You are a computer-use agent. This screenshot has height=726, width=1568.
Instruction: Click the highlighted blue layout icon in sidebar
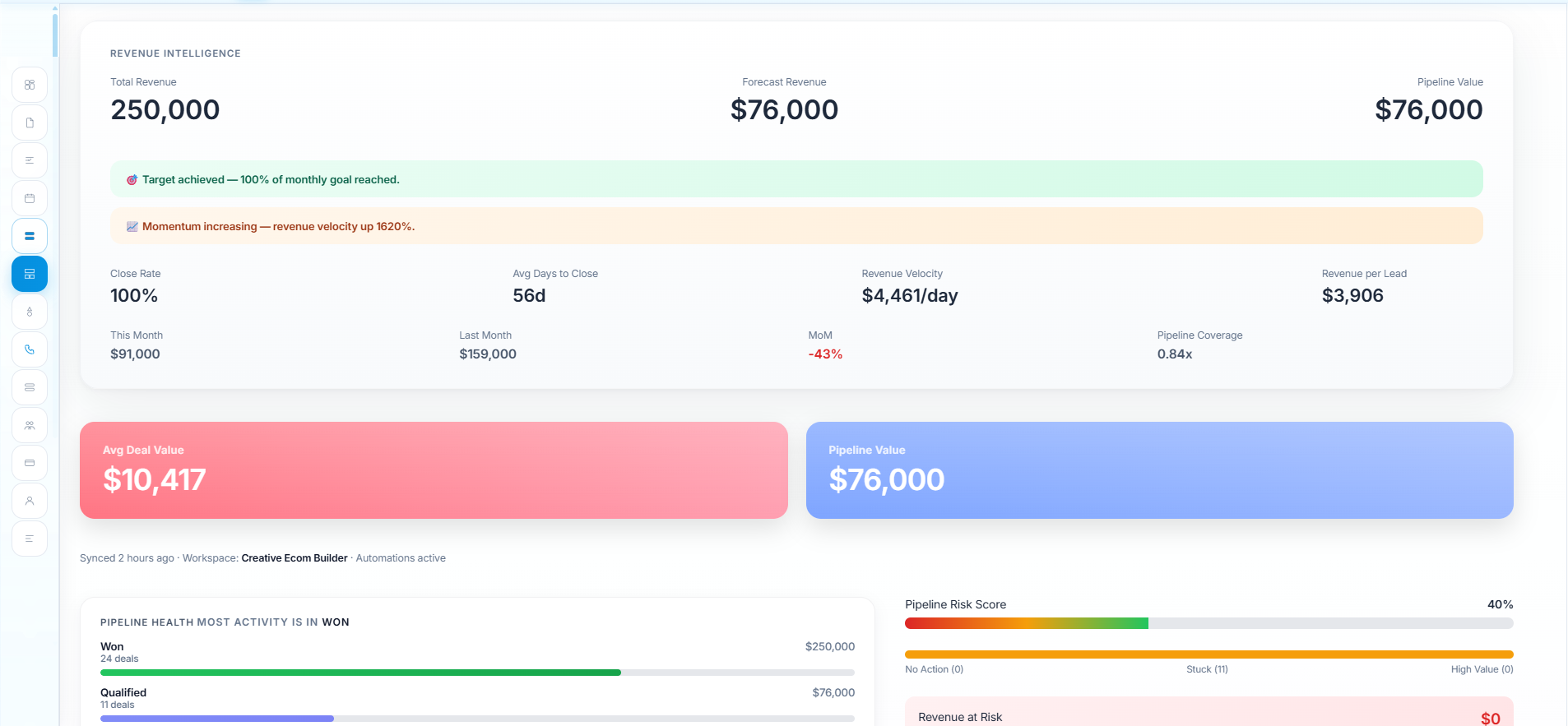coord(30,274)
